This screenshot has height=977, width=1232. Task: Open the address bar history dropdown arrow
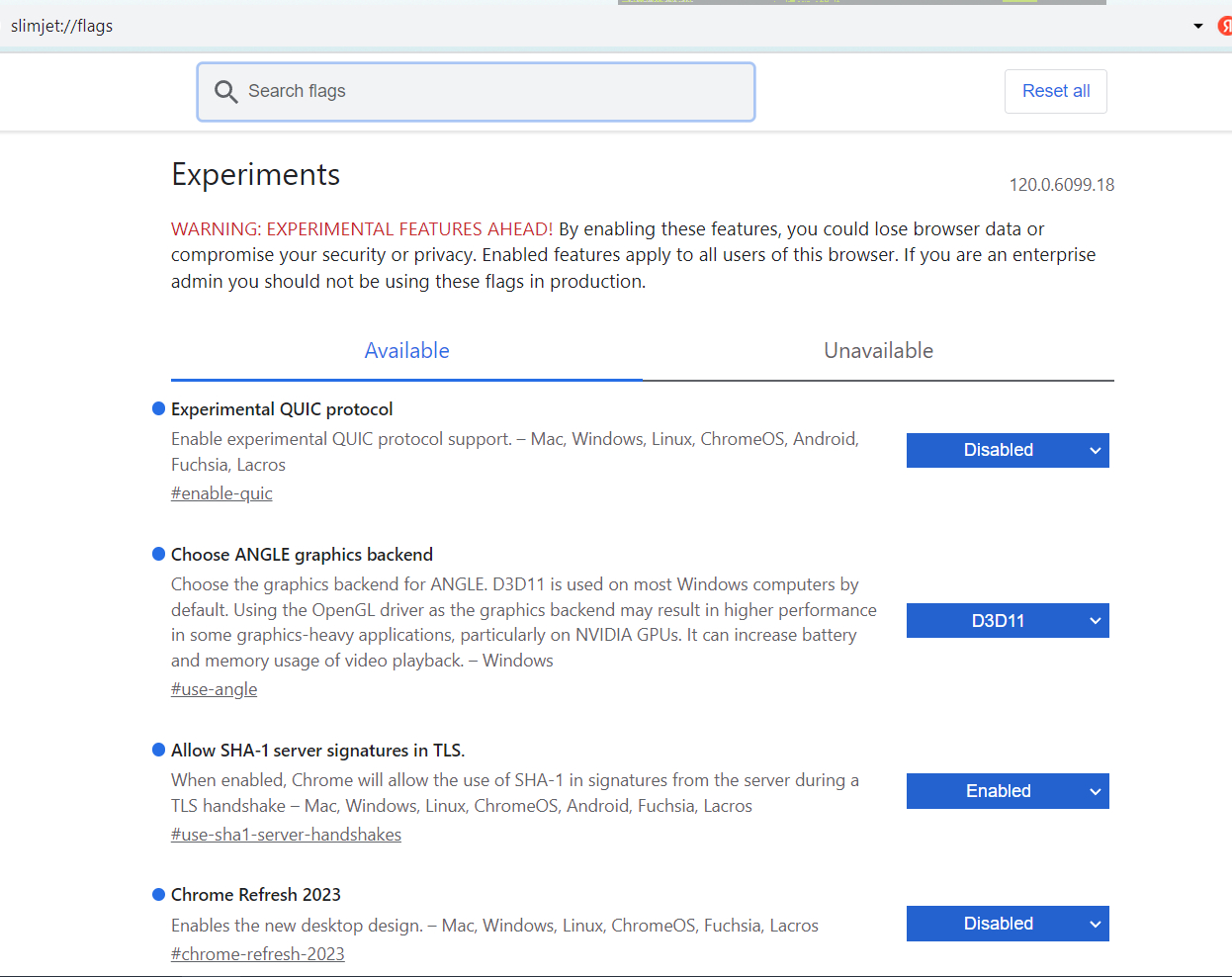[x=1198, y=26]
